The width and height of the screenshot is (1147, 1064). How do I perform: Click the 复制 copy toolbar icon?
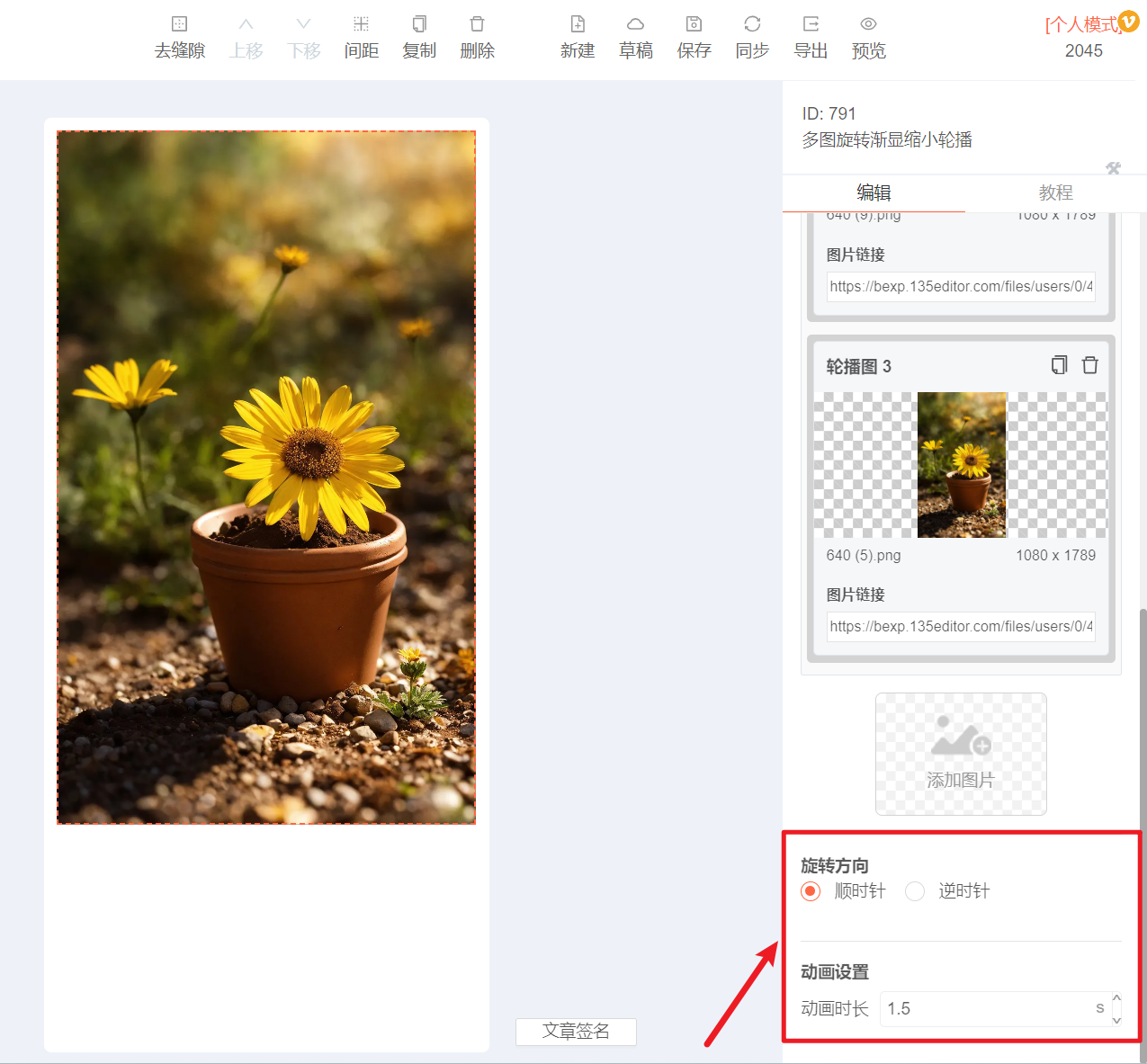pyautogui.click(x=419, y=24)
